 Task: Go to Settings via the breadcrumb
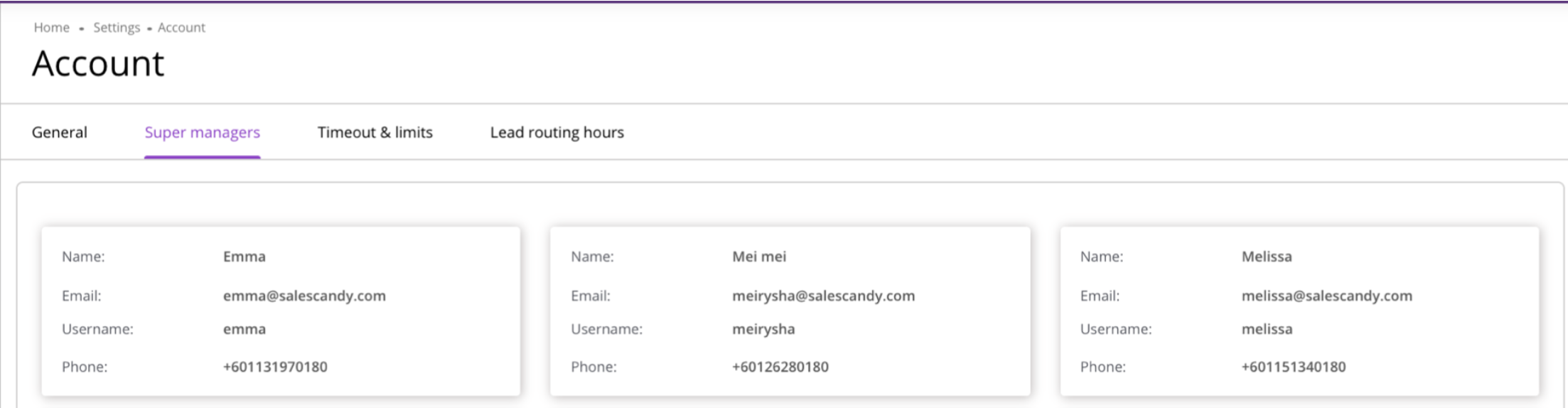(117, 28)
